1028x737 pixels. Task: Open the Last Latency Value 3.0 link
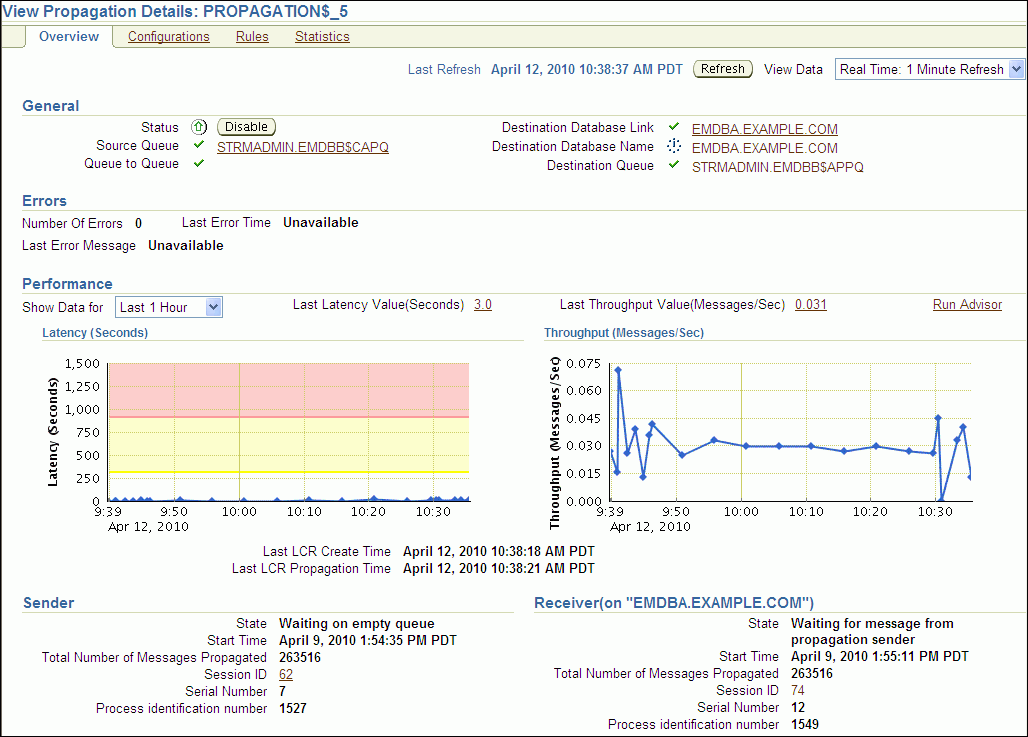482,305
